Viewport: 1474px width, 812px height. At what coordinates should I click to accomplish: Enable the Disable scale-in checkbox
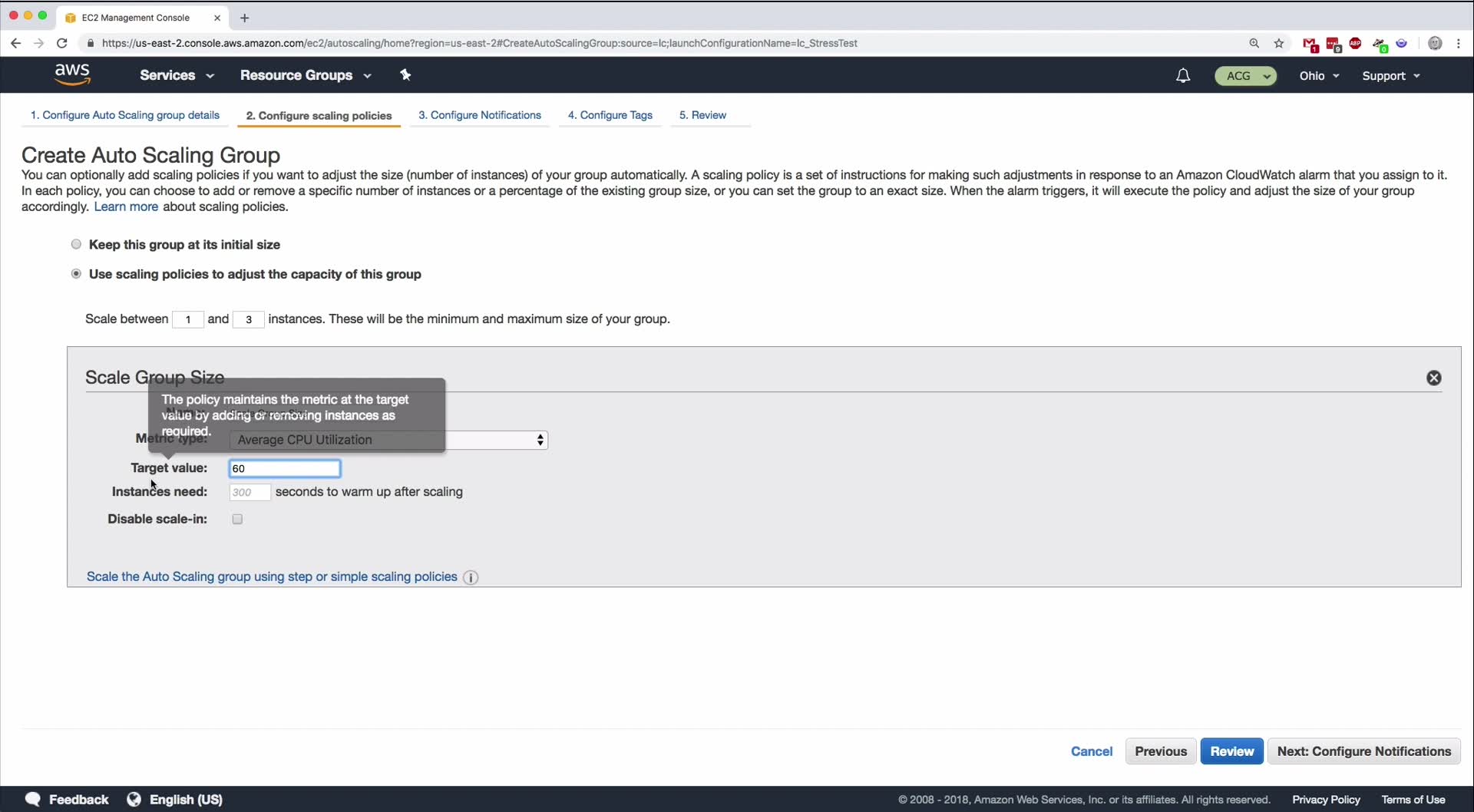click(237, 520)
